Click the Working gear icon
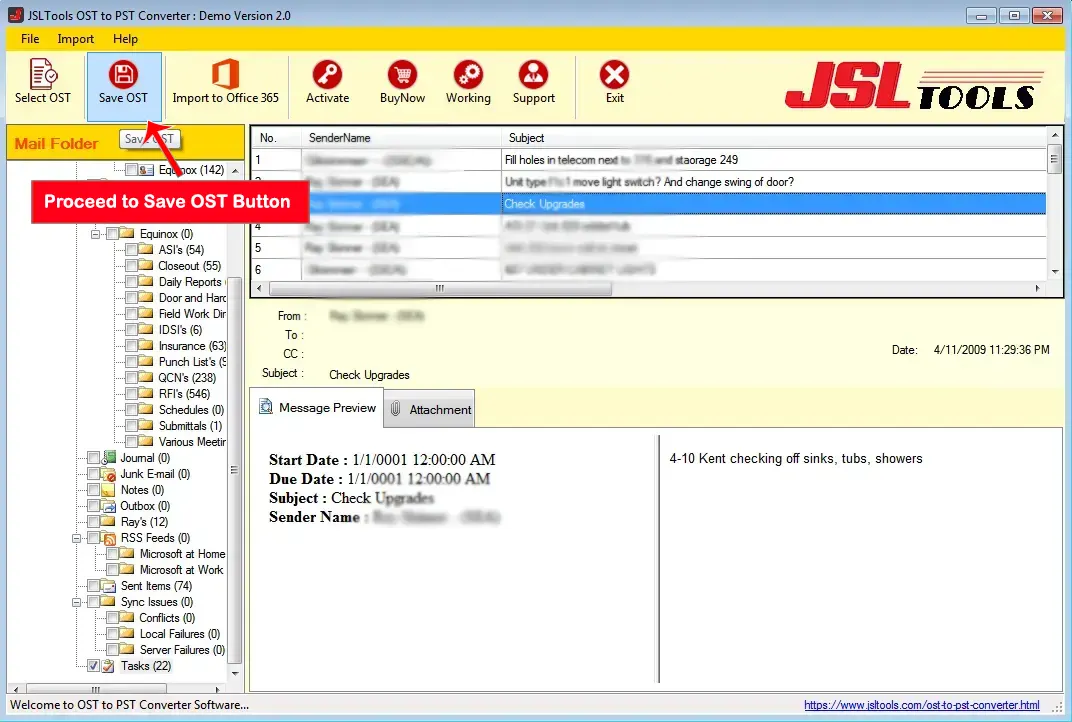This screenshot has height=722, width=1072. pos(468,82)
